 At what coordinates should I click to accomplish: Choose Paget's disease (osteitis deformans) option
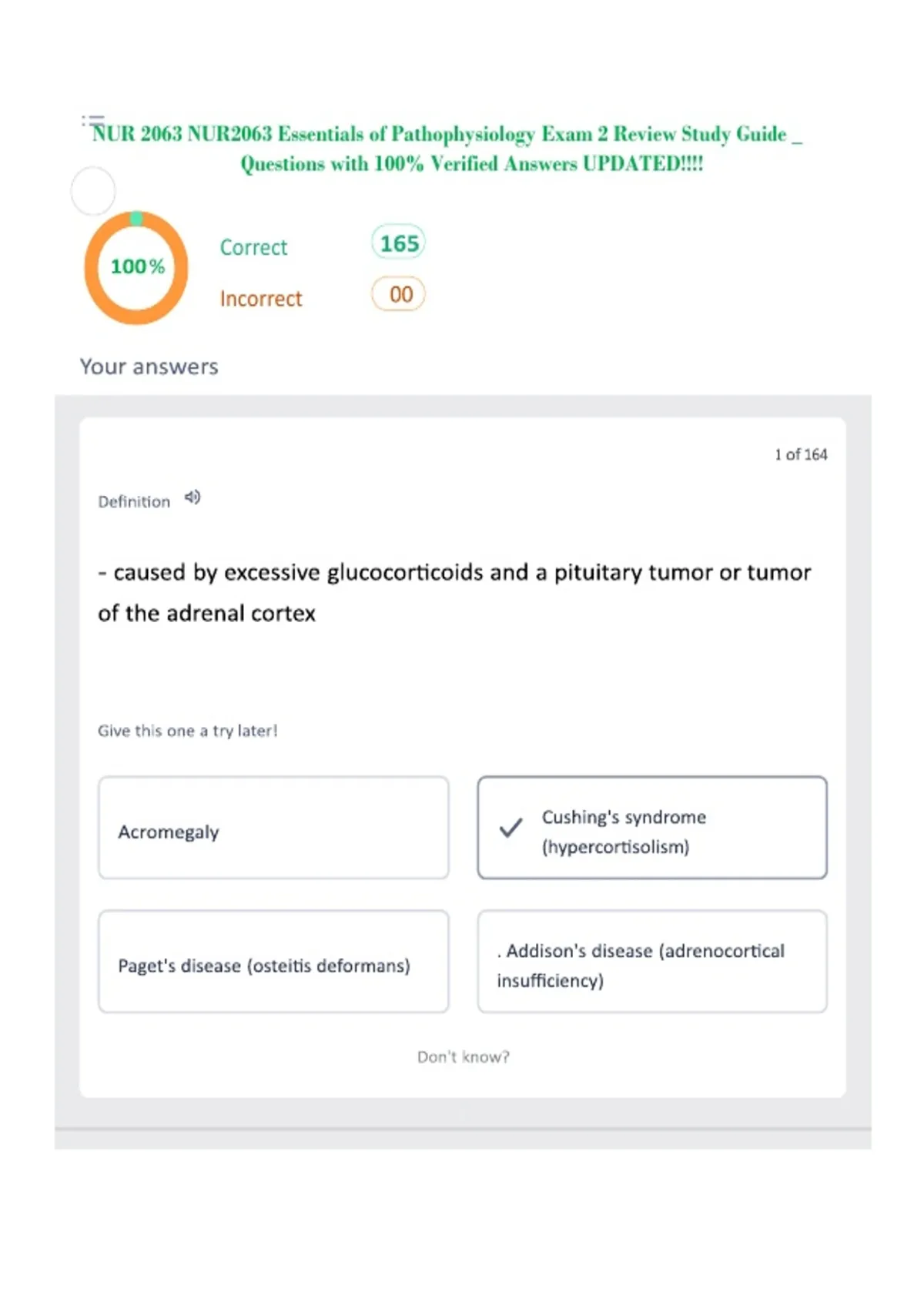coord(273,962)
